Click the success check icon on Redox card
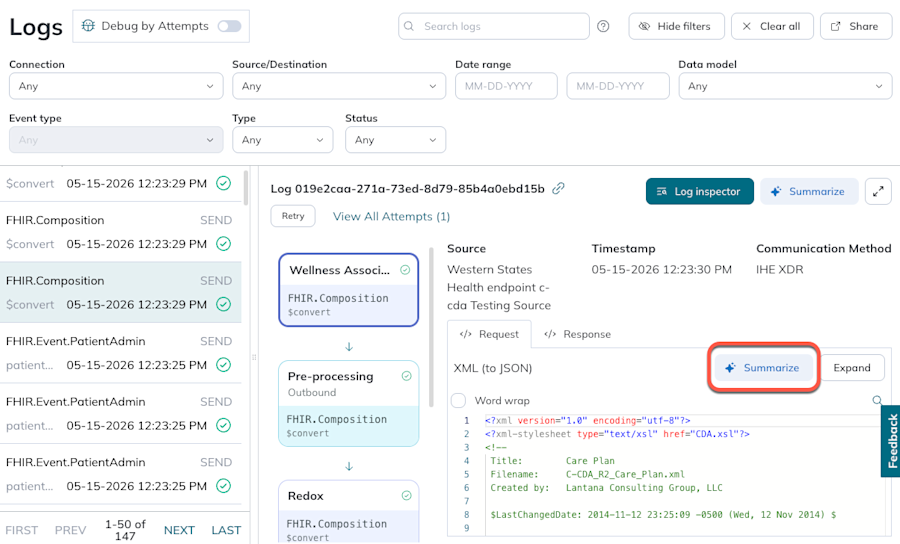 pyautogui.click(x=406, y=495)
